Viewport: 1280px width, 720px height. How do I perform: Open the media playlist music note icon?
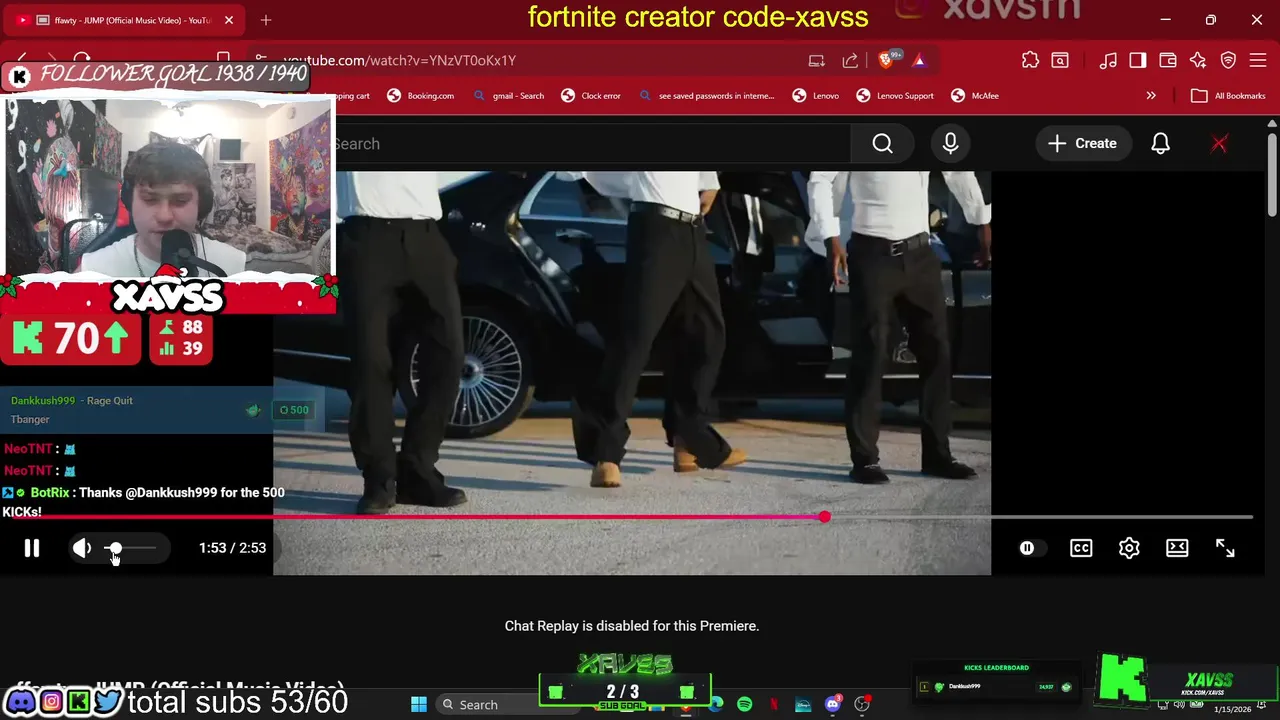[x=1108, y=60]
